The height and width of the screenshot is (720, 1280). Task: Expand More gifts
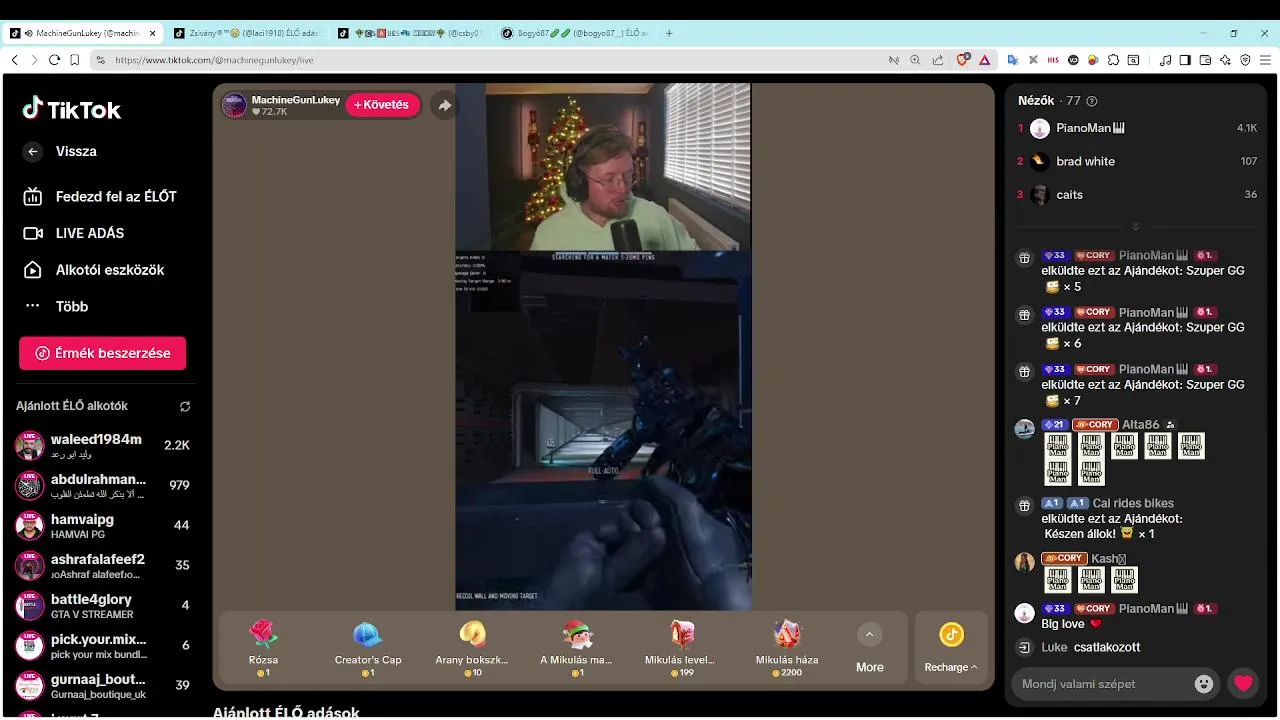[869, 648]
